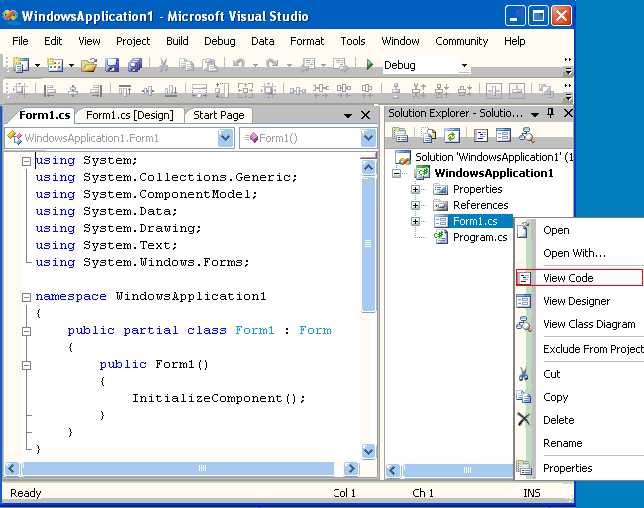Click the Align Rights layout icon
The image size is (644, 508).
point(96,90)
